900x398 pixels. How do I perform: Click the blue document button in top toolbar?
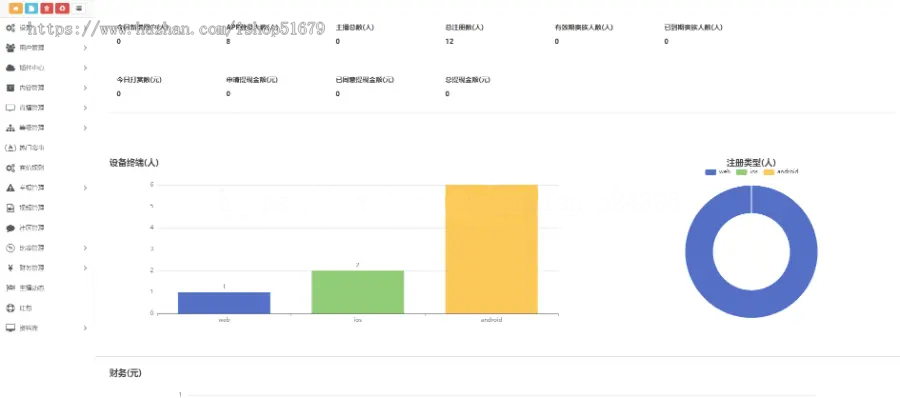[x=32, y=9]
